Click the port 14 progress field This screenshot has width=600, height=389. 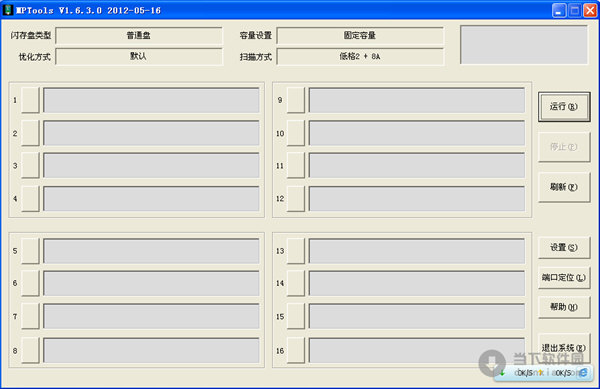tap(417, 283)
